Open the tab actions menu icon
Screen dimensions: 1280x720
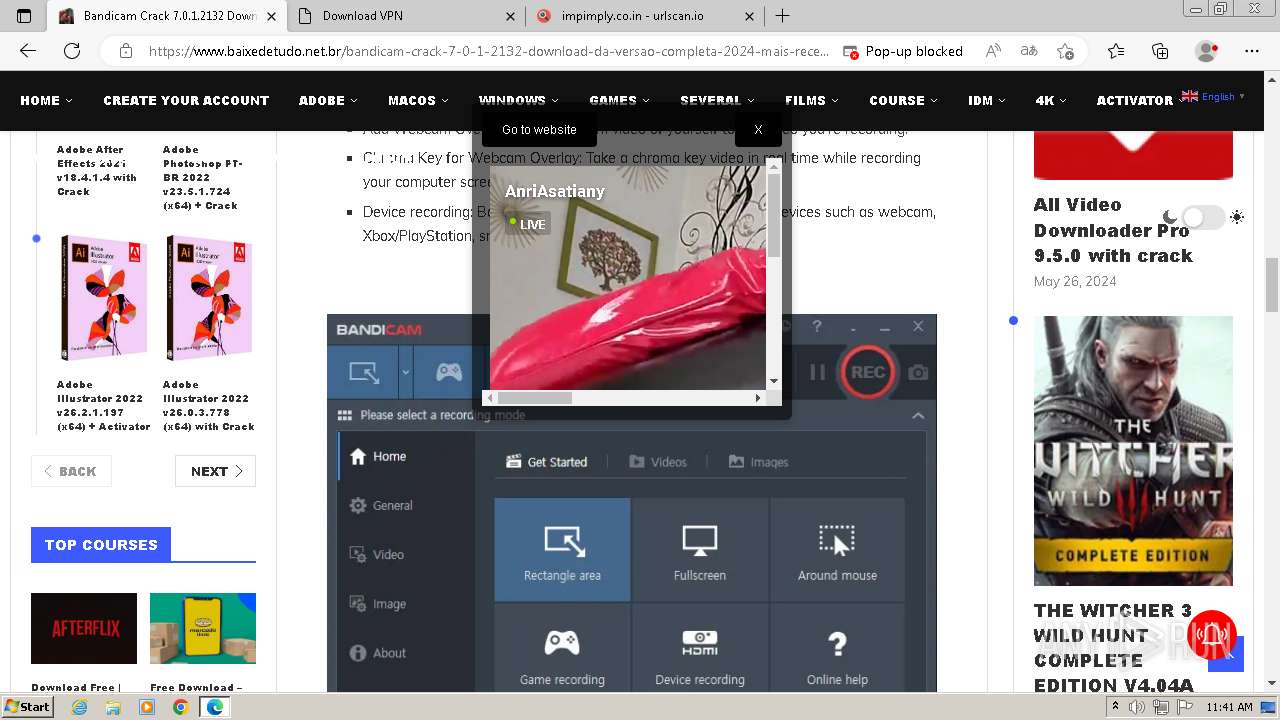(24, 16)
